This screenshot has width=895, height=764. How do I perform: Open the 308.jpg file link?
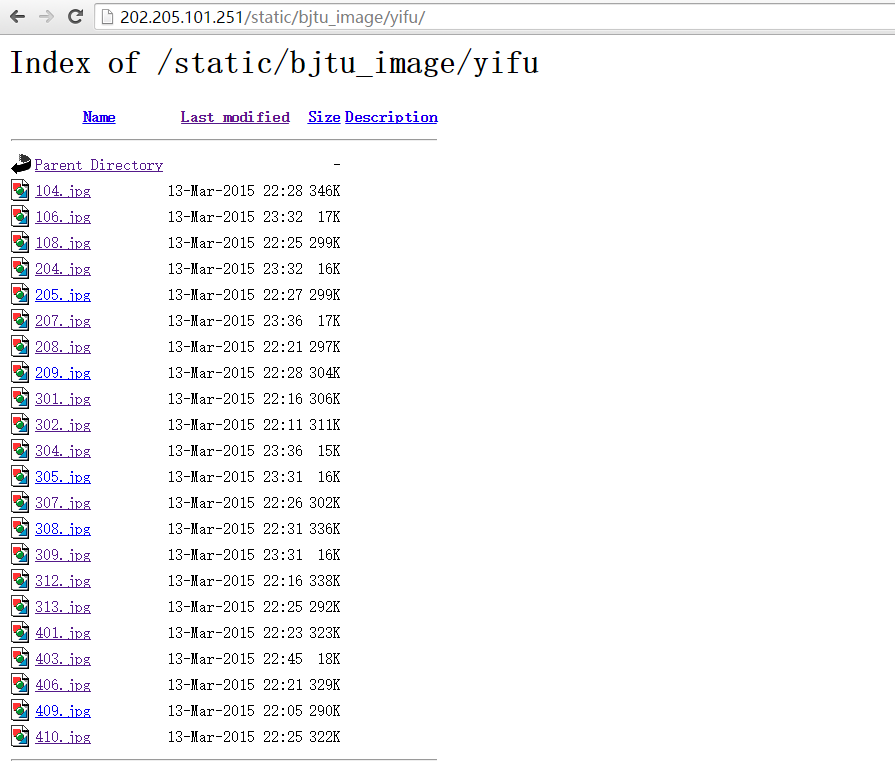click(x=63, y=529)
